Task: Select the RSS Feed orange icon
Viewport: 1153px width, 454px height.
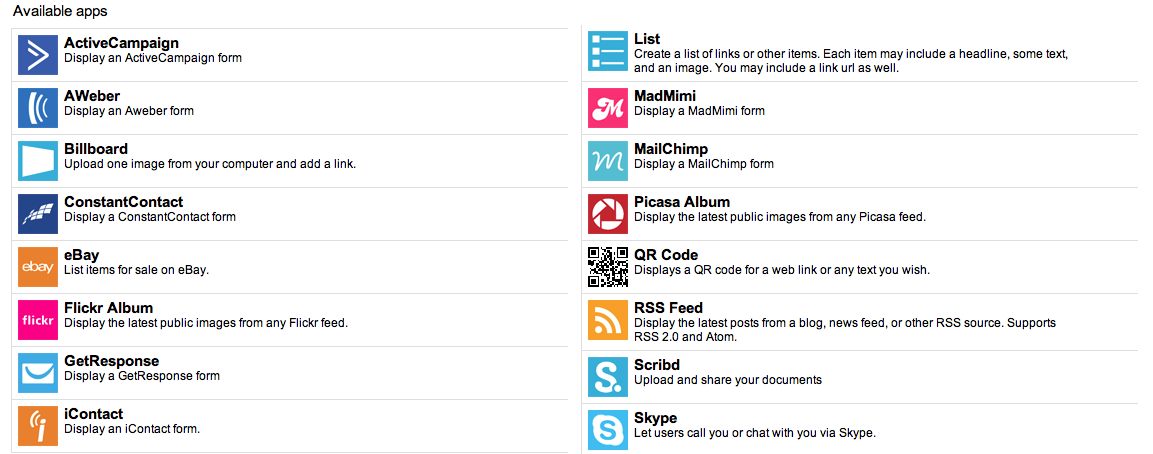Action: coord(608,320)
